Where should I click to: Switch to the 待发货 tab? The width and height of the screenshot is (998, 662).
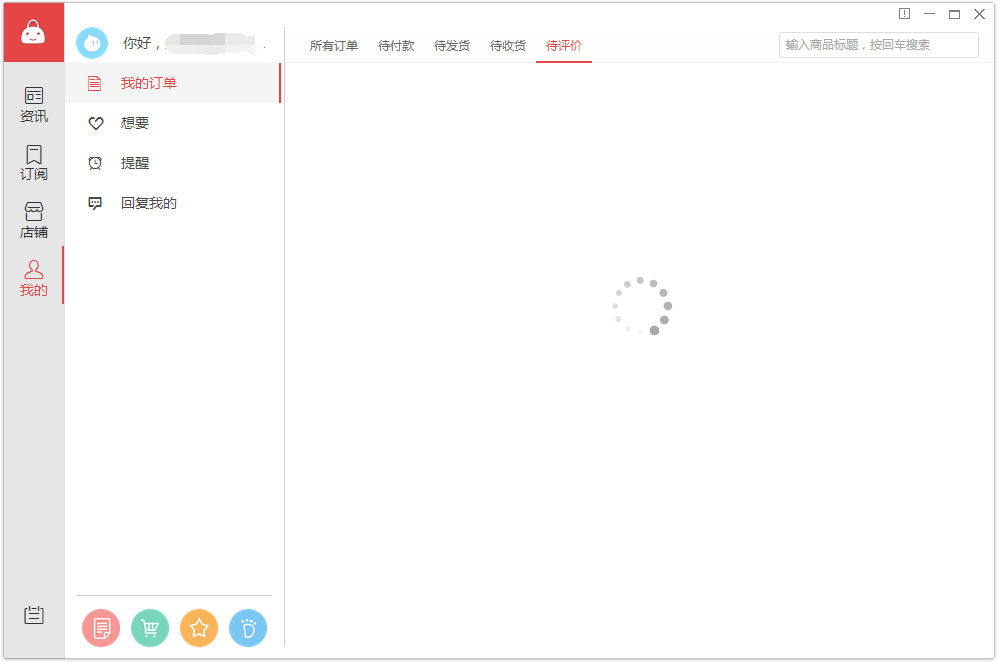click(452, 46)
